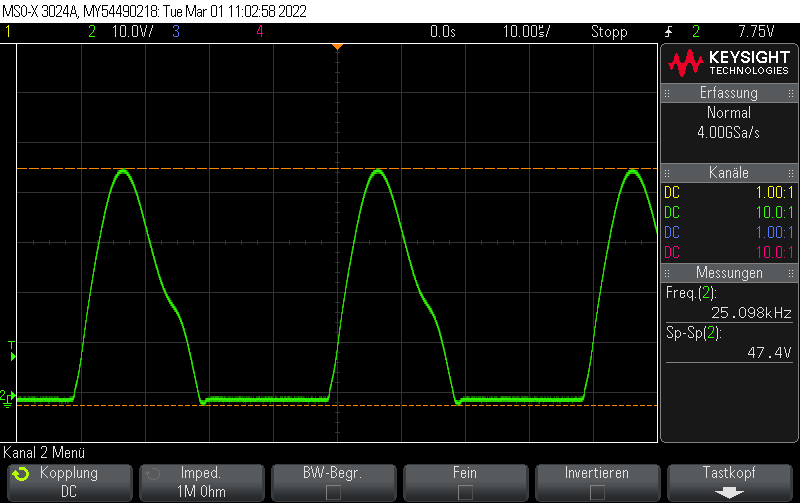Image resolution: width=800 pixels, height=503 pixels.
Task: Click the Freq.(2) measurement label
Action: pos(691,293)
